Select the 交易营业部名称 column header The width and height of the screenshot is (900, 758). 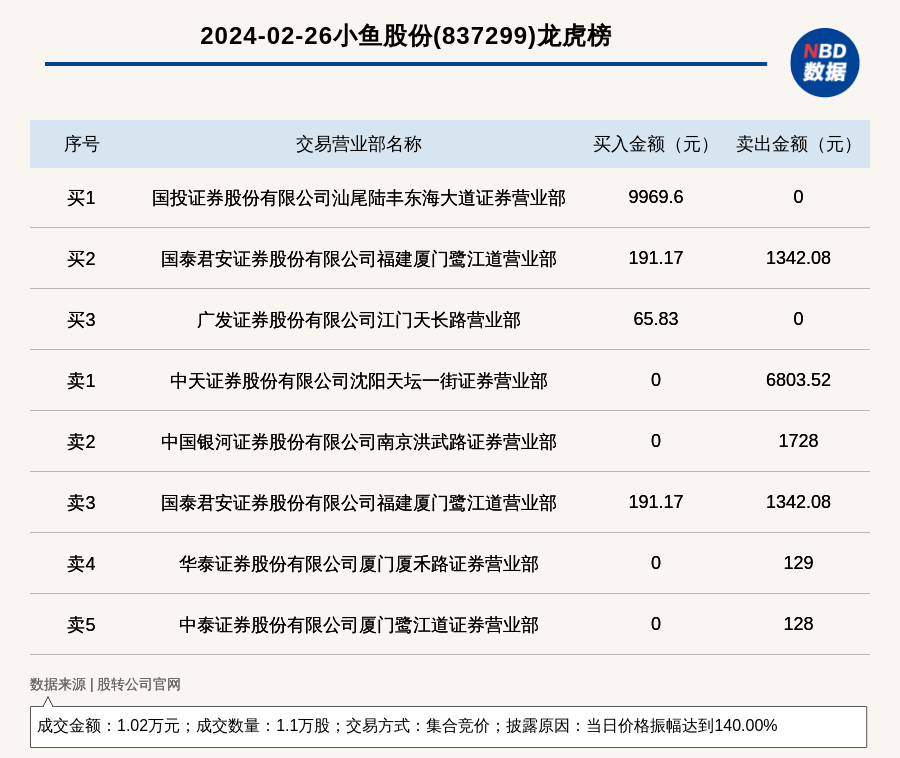click(x=359, y=144)
